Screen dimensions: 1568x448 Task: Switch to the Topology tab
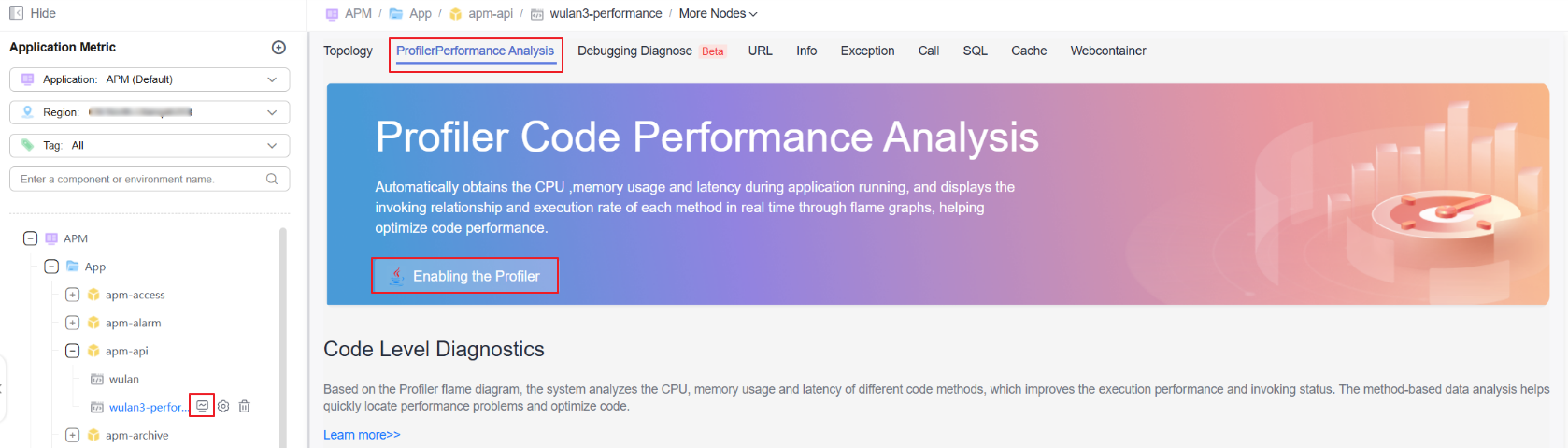(348, 51)
